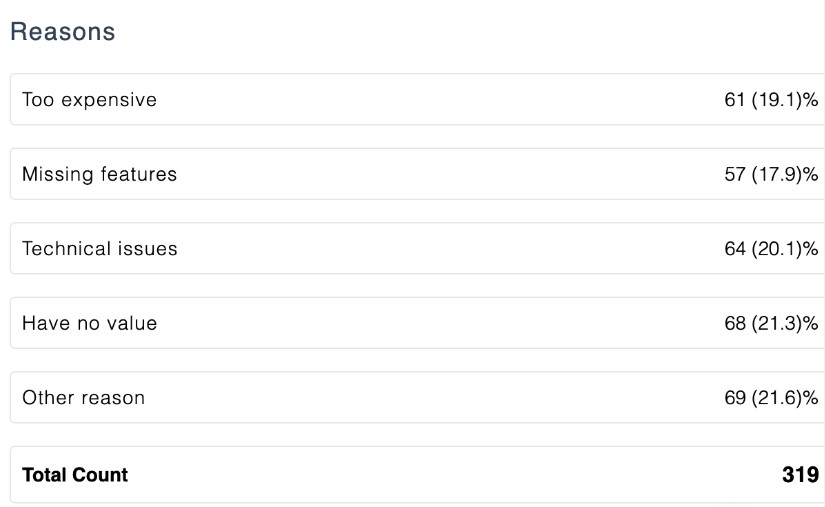Select the Other reason label
The width and height of the screenshot is (825, 507).
pyautogui.click(x=83, y=398)
